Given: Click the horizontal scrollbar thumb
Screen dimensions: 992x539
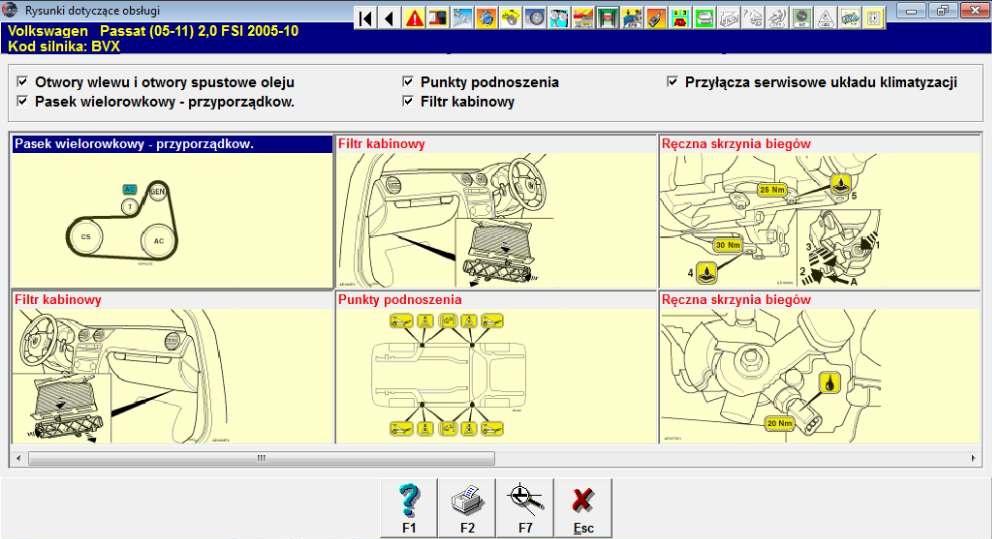Looking at the screenshot, I should (x=261, y=458).
